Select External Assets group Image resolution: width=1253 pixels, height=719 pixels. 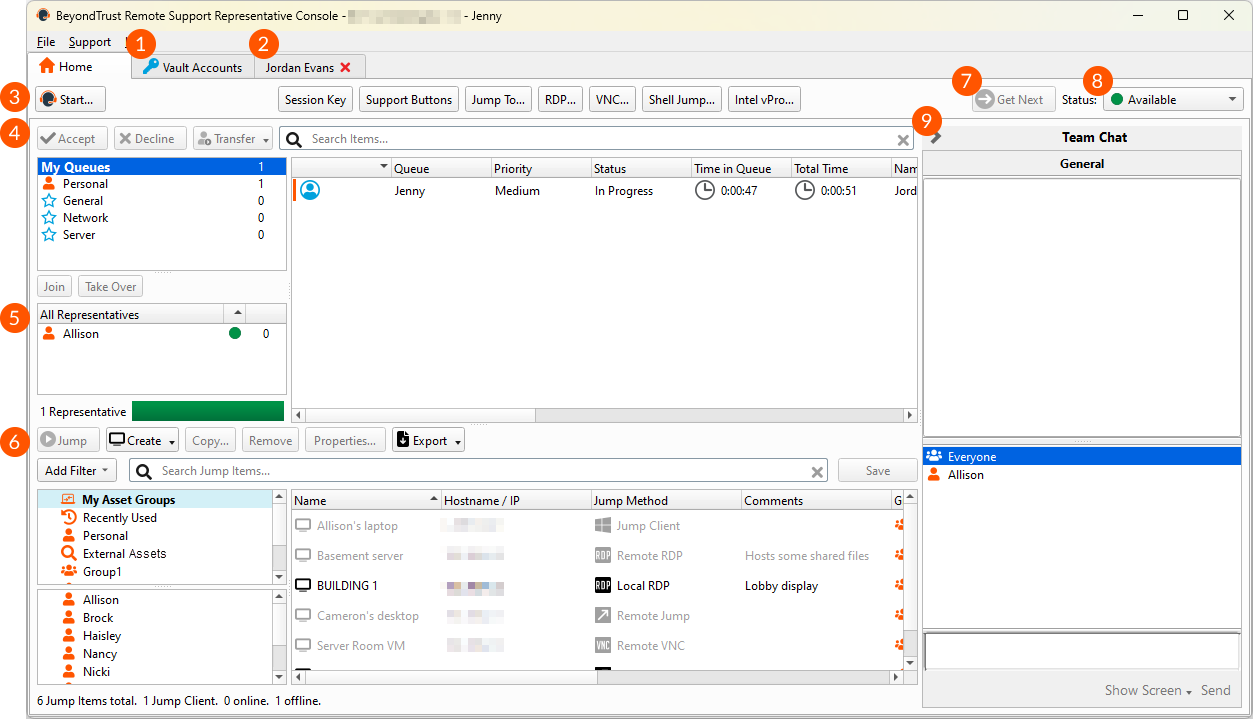[x=155, y=553]
